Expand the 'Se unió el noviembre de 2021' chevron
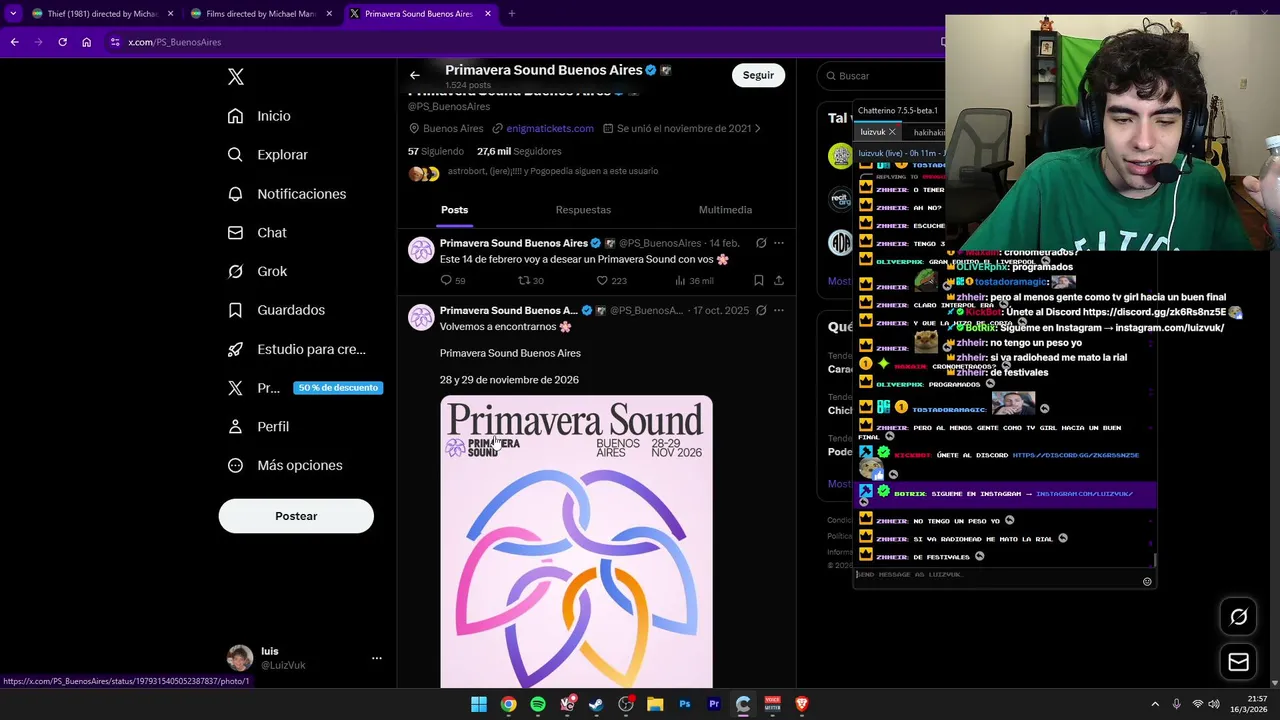1280x720 pixels. 757,128
